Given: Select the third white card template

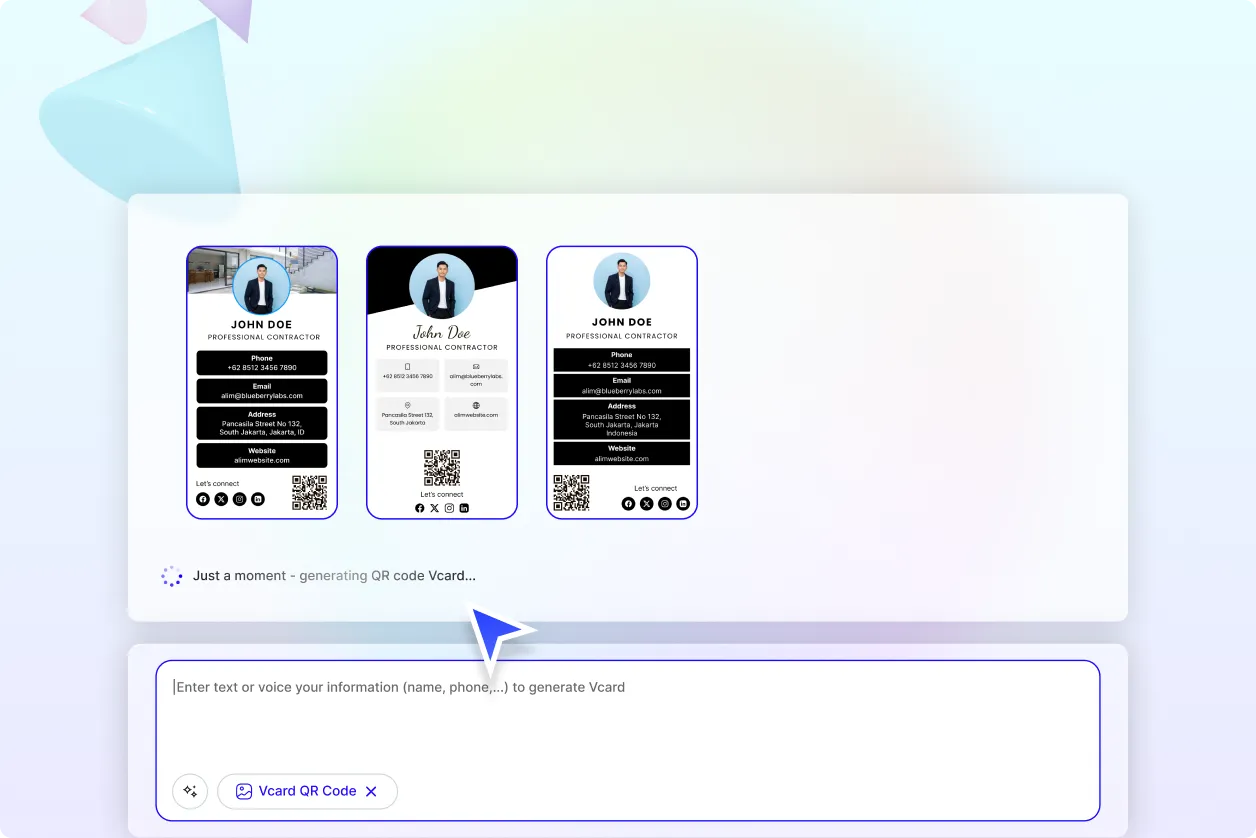Looking at the screenshot, I should click(x=621, y=383).
